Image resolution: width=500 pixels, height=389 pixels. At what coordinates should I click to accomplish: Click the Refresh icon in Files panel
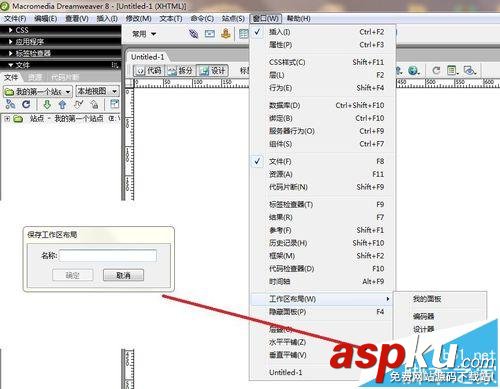[26, 105]
